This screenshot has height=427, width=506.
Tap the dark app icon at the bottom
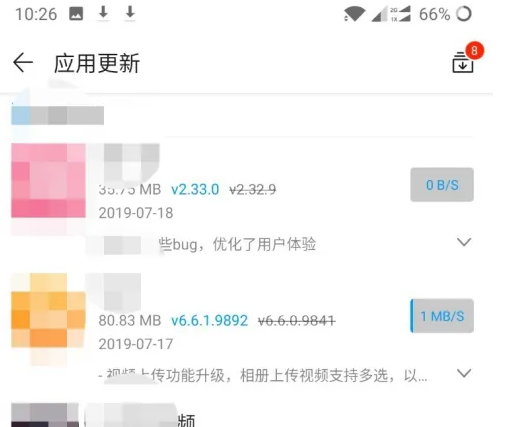click(x=45, y=415)
